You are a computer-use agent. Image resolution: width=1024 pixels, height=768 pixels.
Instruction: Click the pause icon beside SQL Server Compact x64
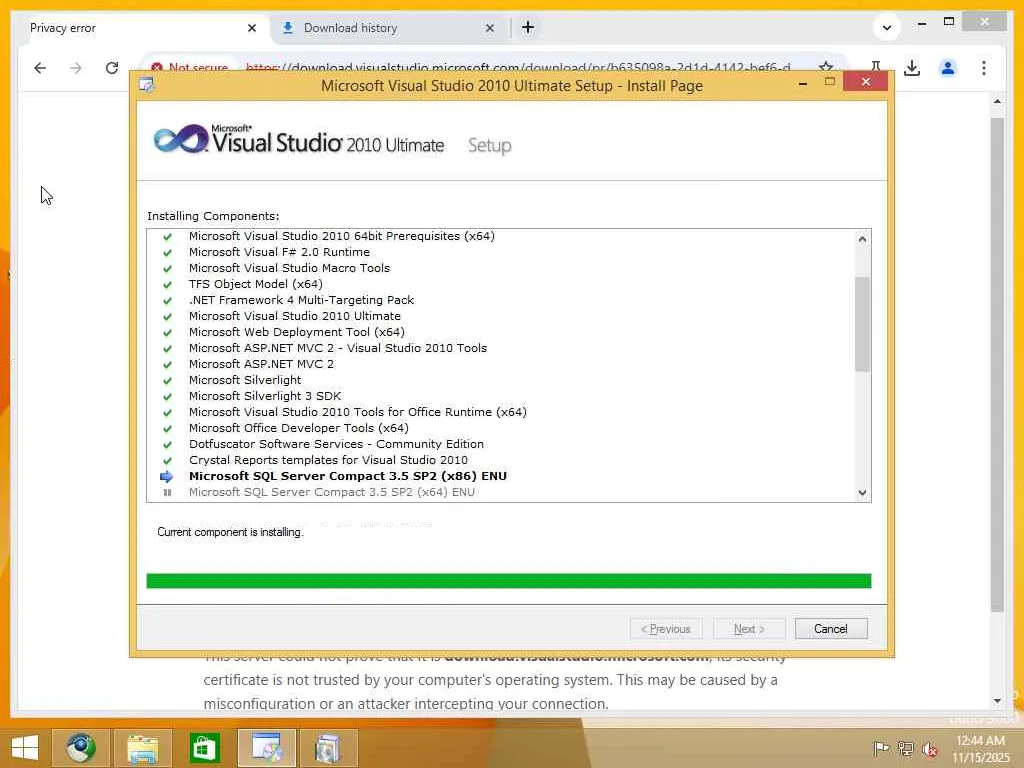[167, 492]
